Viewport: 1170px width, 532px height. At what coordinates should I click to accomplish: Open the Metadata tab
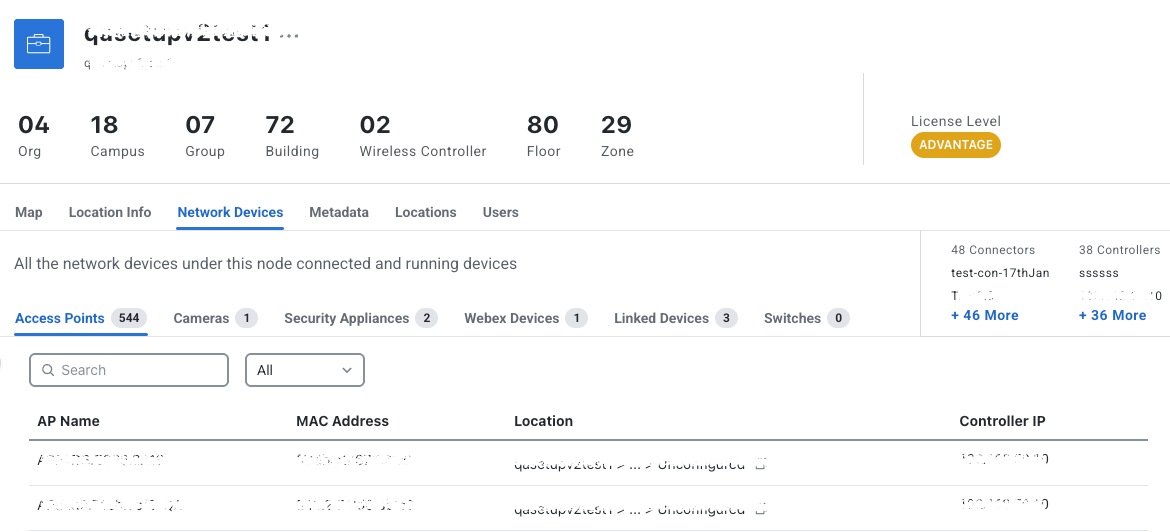point(339,213)
